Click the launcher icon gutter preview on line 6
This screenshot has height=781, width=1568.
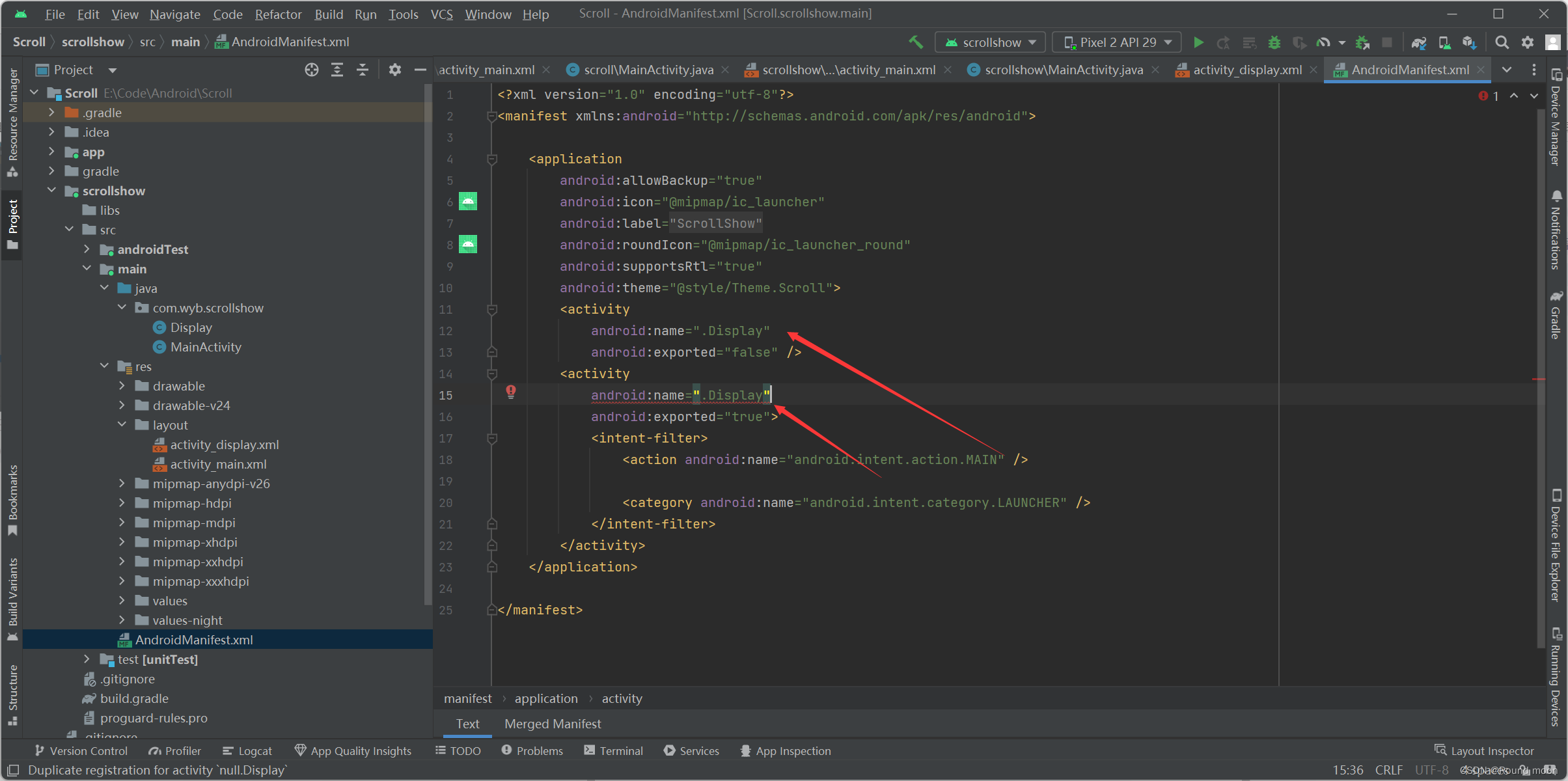(468, 201)
